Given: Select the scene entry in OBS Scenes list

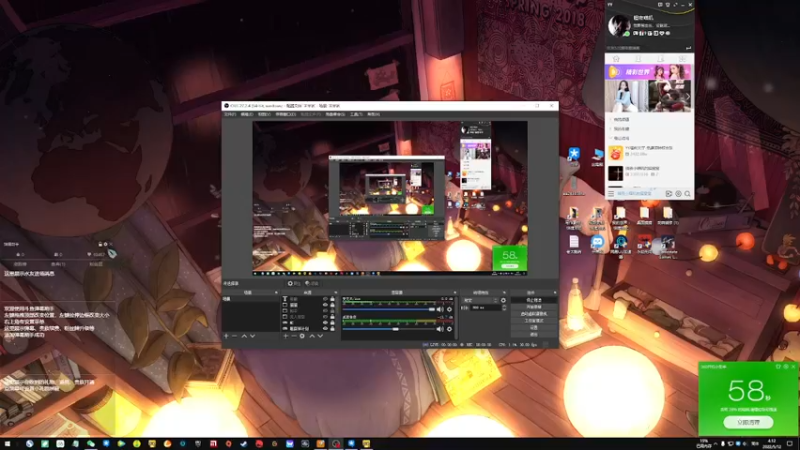Looking at the screenshot, I should (251, 299).
